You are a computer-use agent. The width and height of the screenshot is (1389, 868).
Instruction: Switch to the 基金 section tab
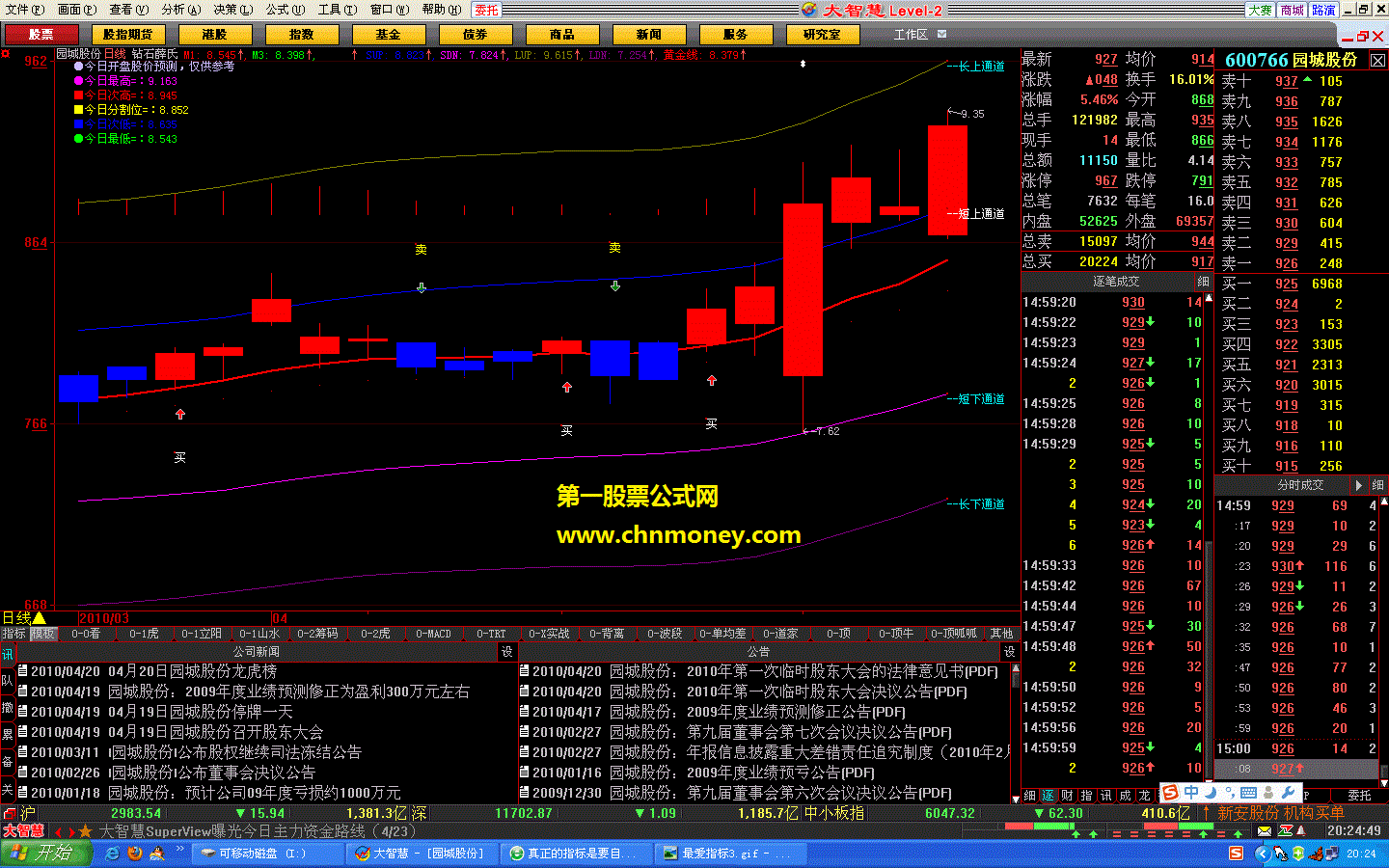pyautogui.click(x=388, y=34)
